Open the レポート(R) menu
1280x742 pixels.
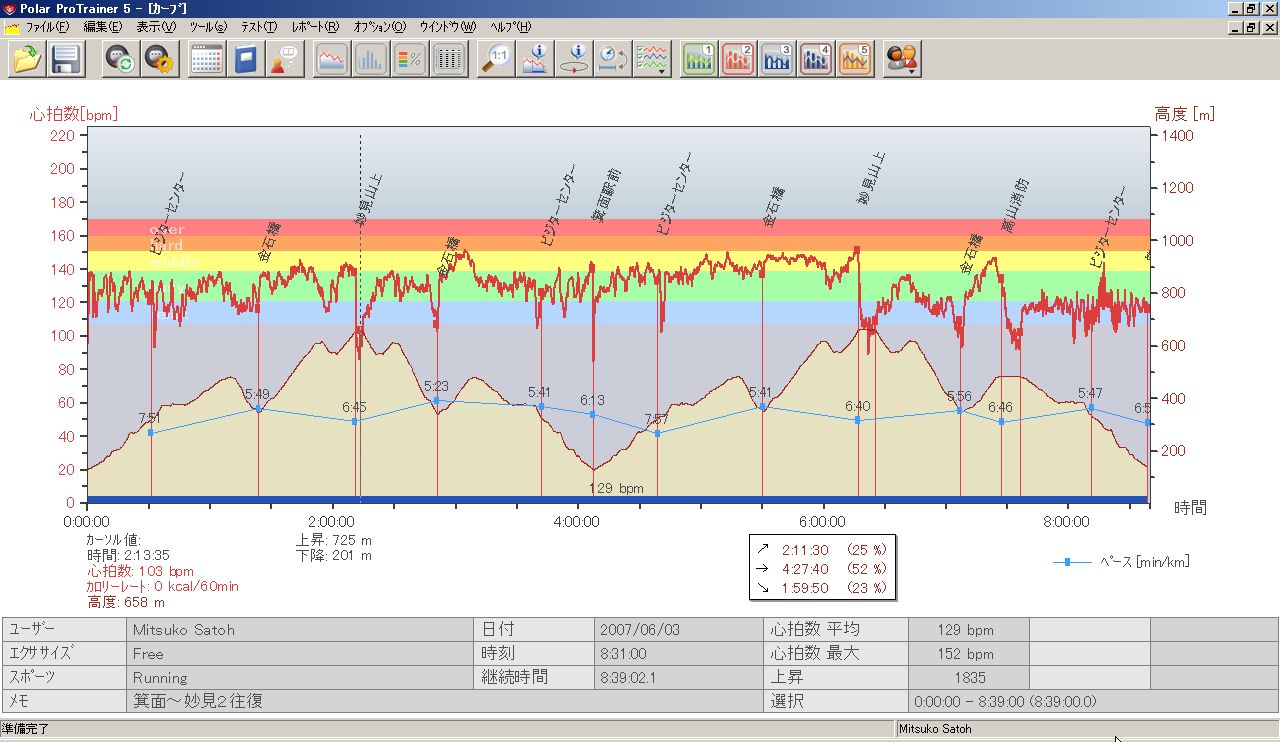pos(315,27)
